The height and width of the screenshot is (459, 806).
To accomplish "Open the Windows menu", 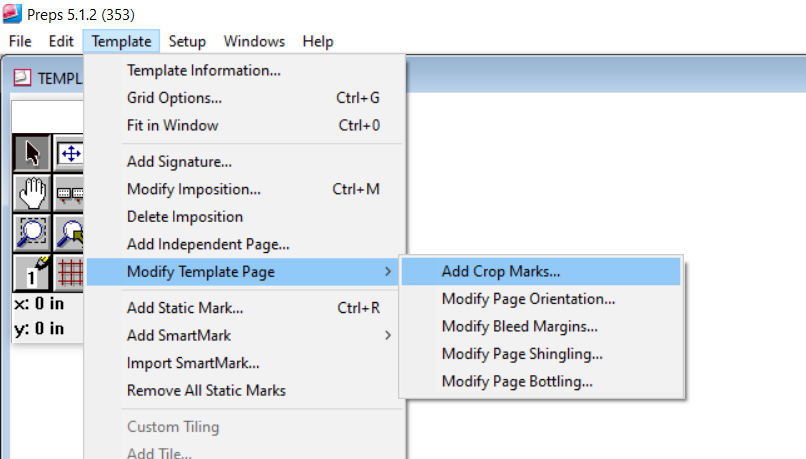I will (x=254, y=41).
